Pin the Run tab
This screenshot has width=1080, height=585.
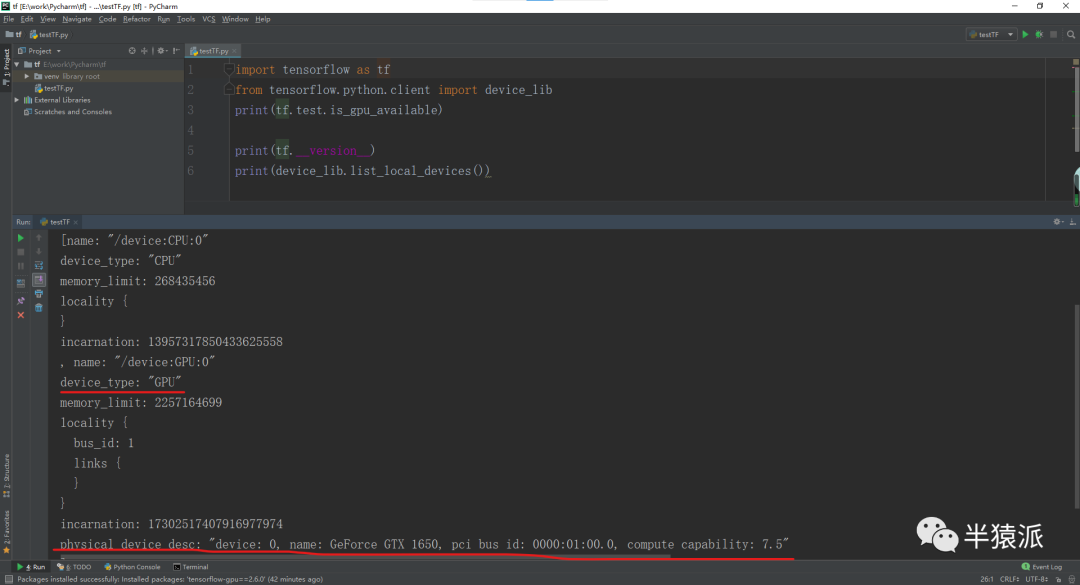(x=21, y=301)
